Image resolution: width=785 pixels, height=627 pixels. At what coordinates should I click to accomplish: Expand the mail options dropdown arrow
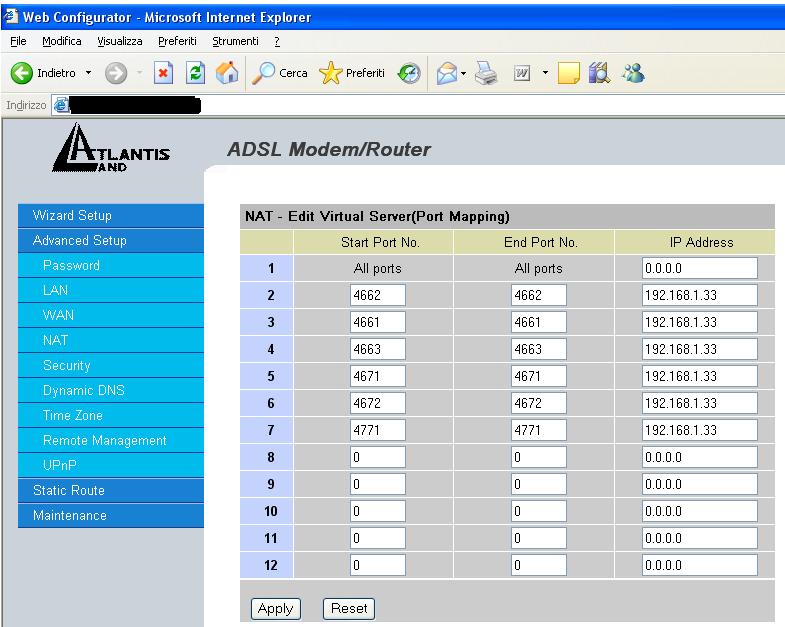464,73
